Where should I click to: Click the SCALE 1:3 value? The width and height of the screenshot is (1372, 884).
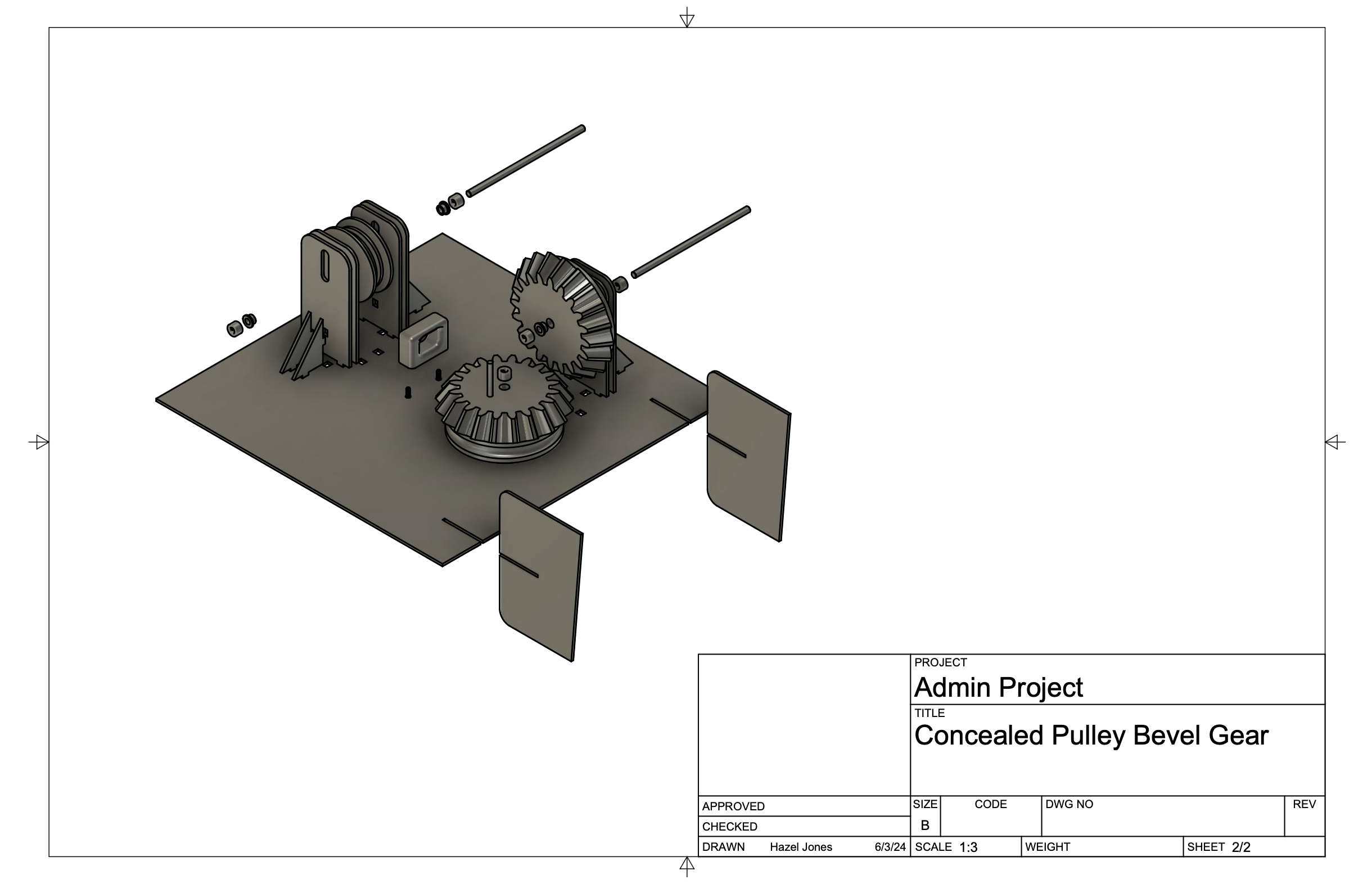(968, 847)
